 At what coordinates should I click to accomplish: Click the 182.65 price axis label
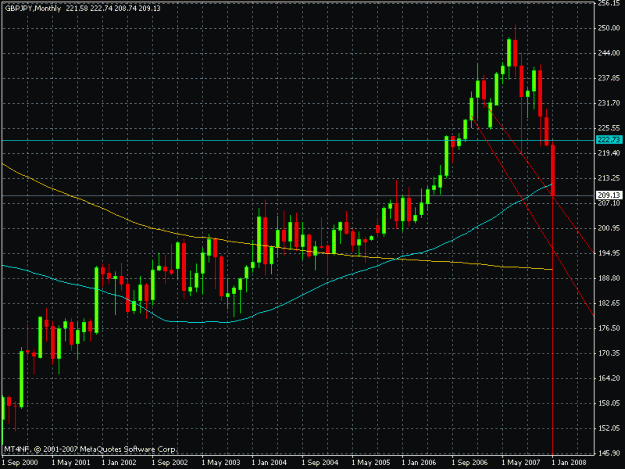tap(609, 303)
